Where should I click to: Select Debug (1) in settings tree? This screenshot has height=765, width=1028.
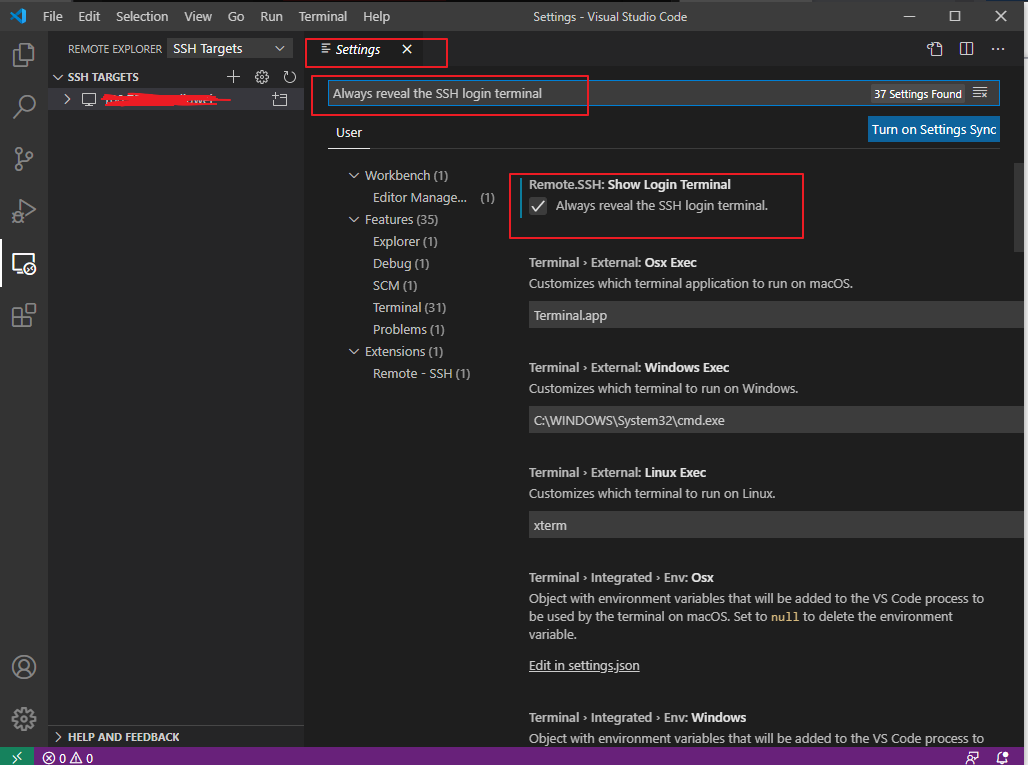401,264
